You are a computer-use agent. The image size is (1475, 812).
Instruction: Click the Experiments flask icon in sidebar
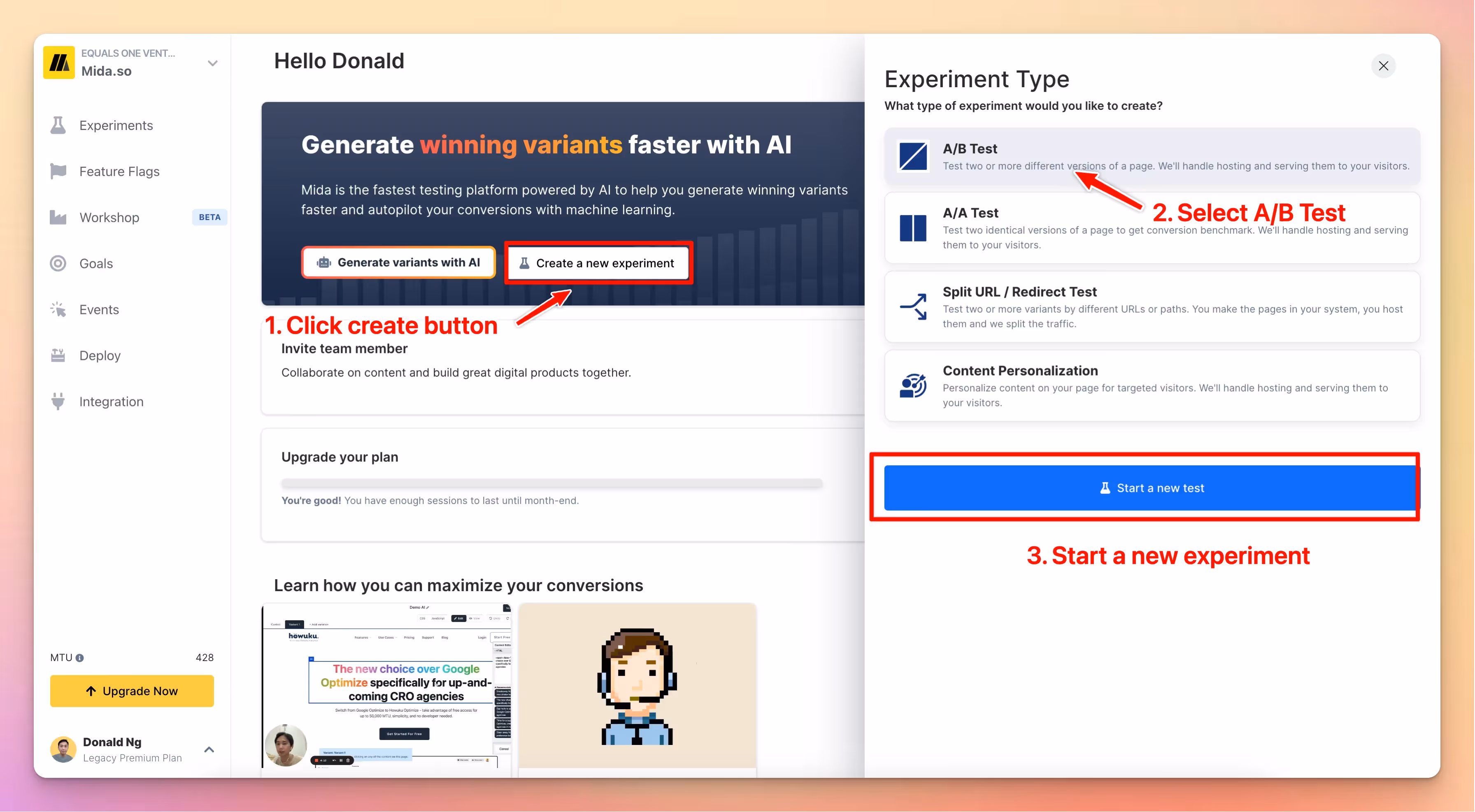point(58,125)
